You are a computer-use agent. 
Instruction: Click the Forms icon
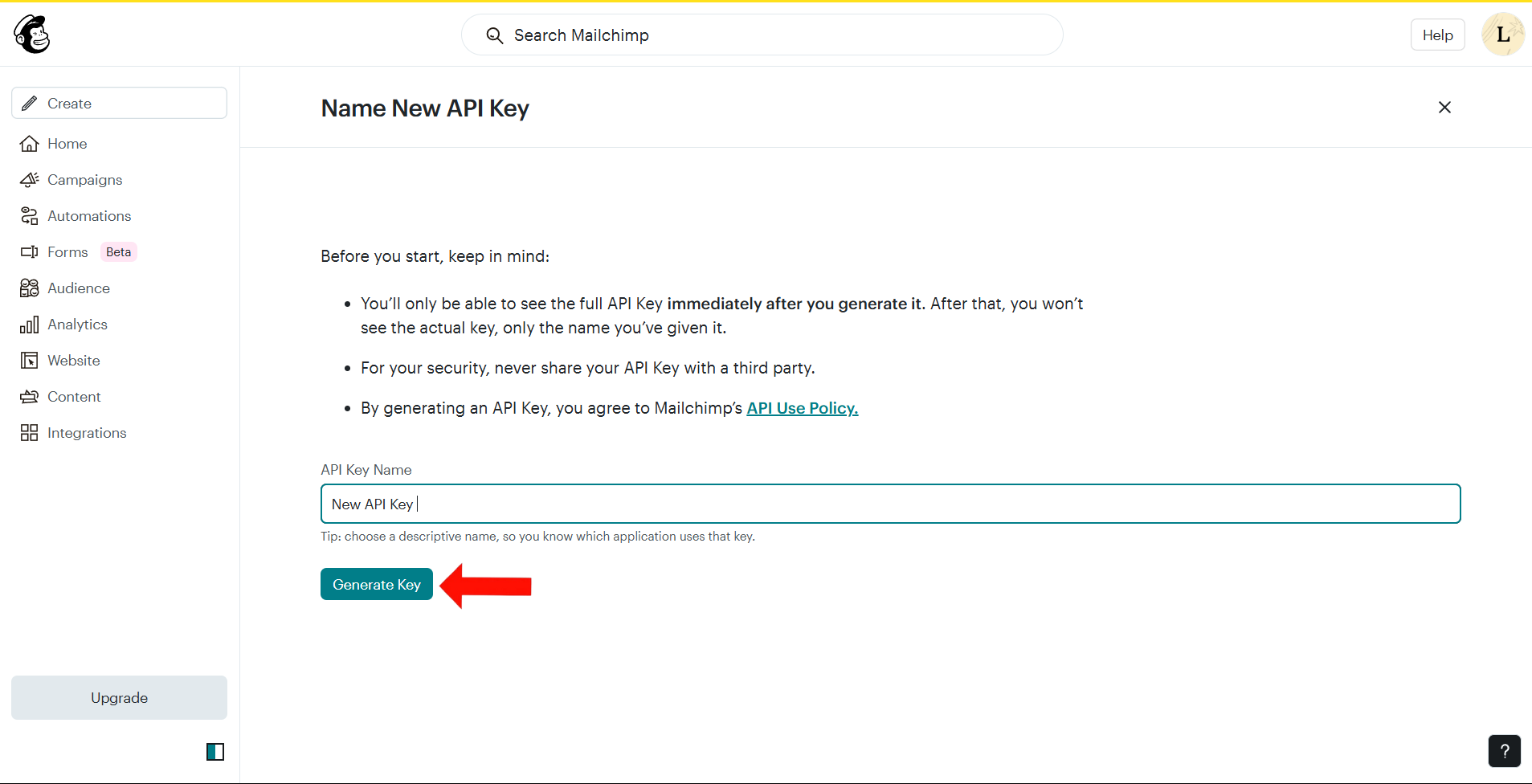pyautogui.click(x=30, y=252)
